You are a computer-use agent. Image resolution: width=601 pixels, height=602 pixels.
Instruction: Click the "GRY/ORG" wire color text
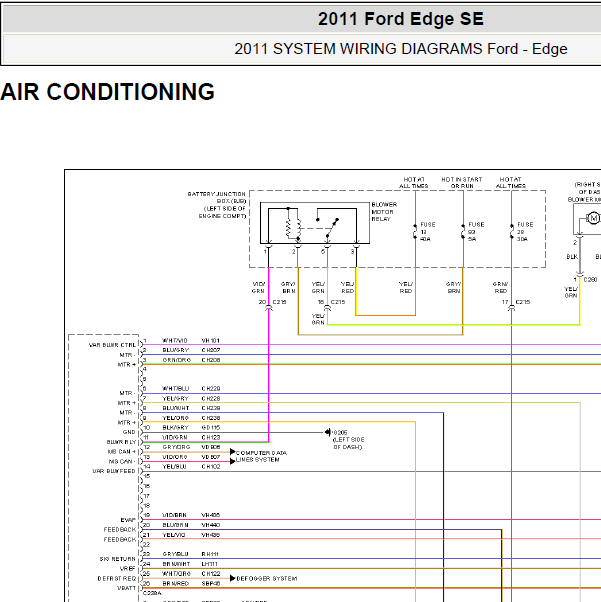pyautogui.click(x=176, y=447)
